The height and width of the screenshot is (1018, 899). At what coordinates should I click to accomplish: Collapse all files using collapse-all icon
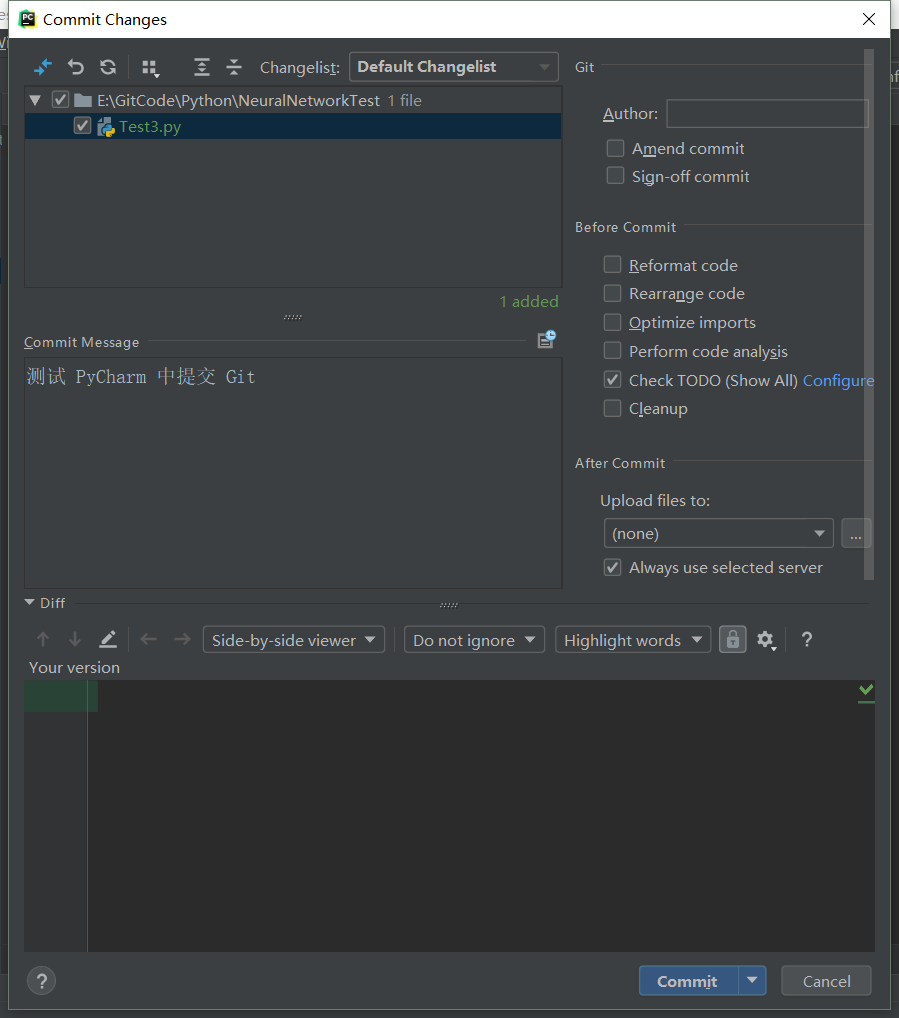point(233,67)
